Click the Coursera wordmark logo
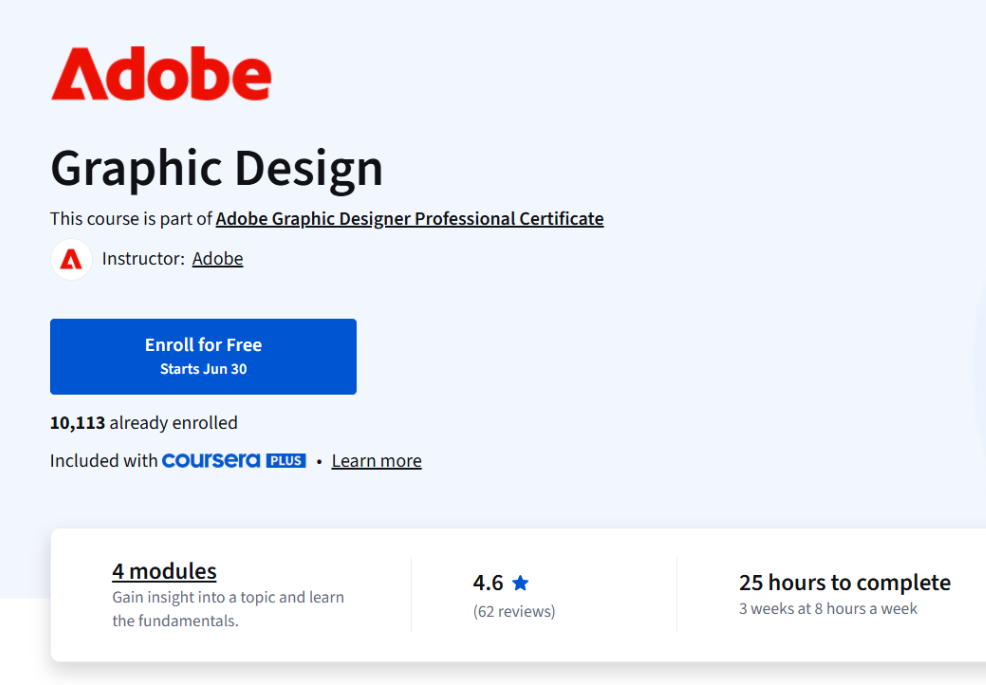The height and width of the screenshot is (685, 986). pos(212,460)
